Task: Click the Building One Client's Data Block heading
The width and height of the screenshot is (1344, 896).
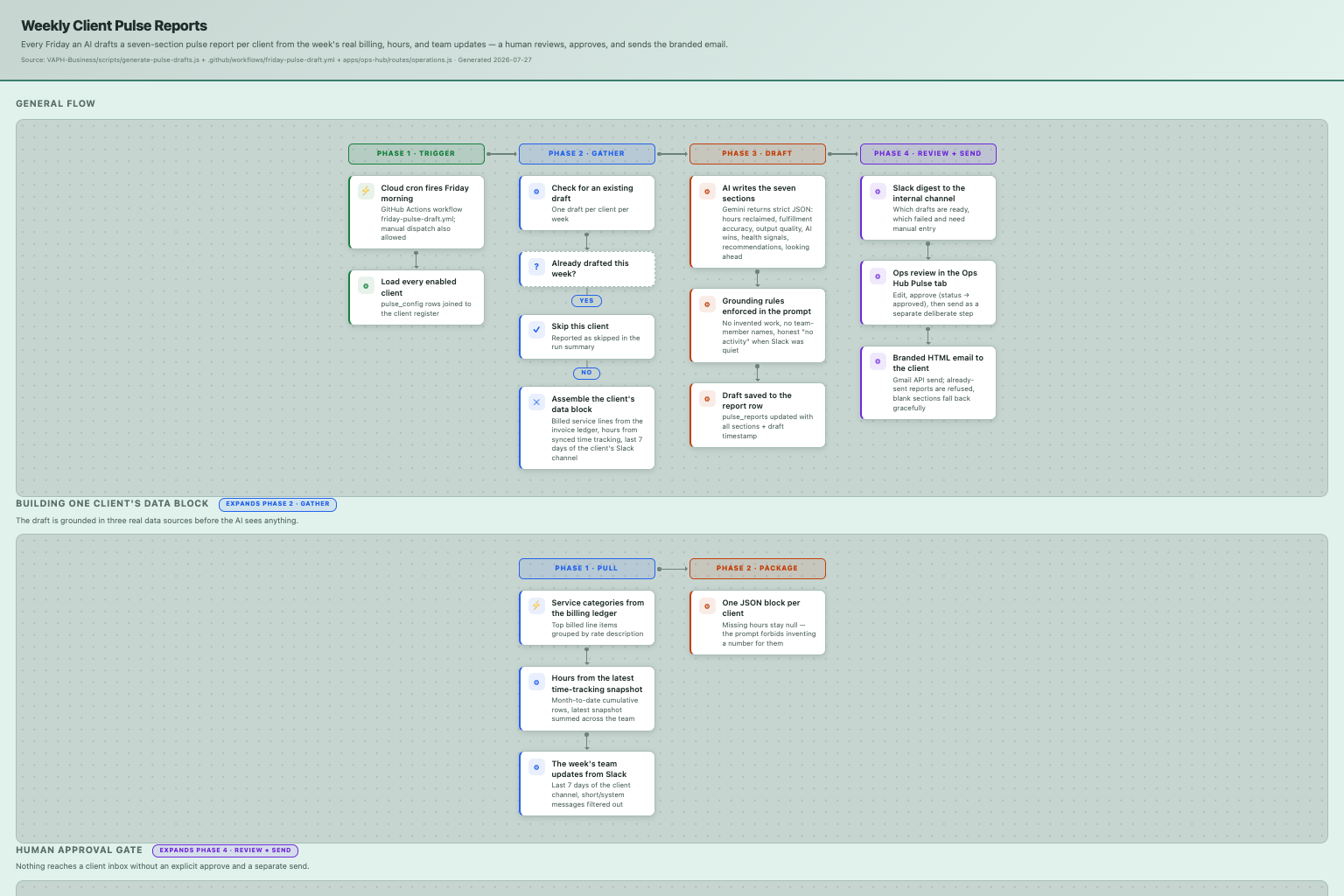Action: (x=113, y=504)
